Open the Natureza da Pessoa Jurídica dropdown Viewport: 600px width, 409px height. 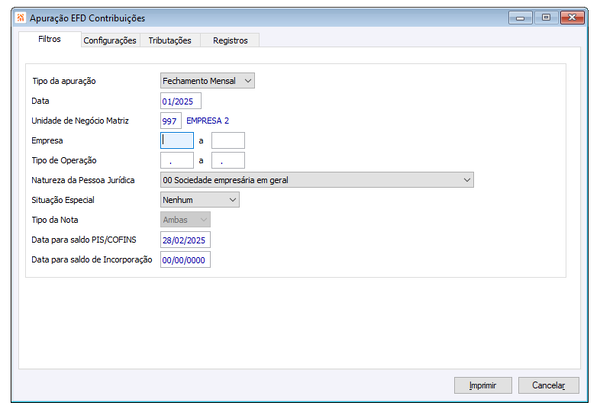[x=317, y=180]
